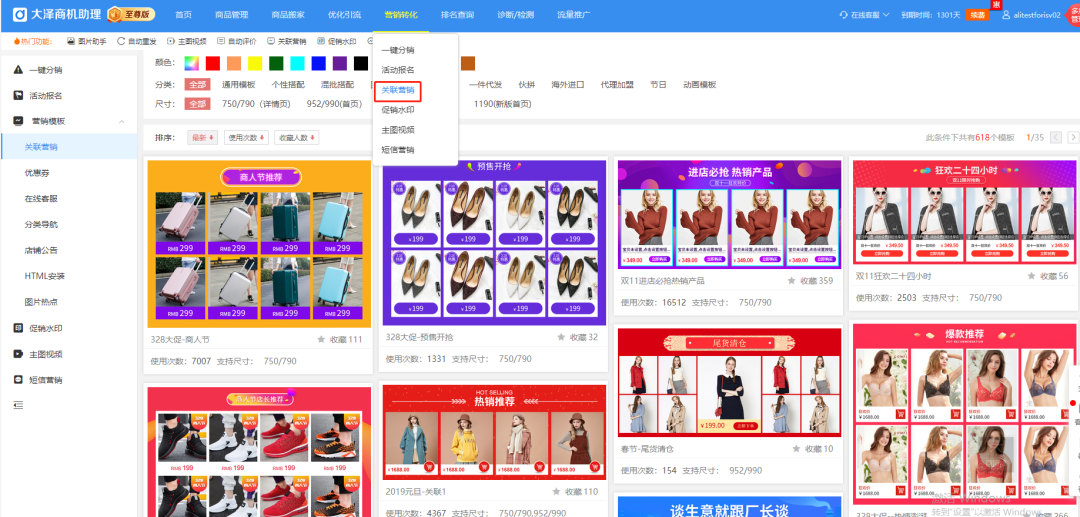Open 自动评价 from the hot functions bar
This screenshot has width=1080, height=517.
(237, 41)
